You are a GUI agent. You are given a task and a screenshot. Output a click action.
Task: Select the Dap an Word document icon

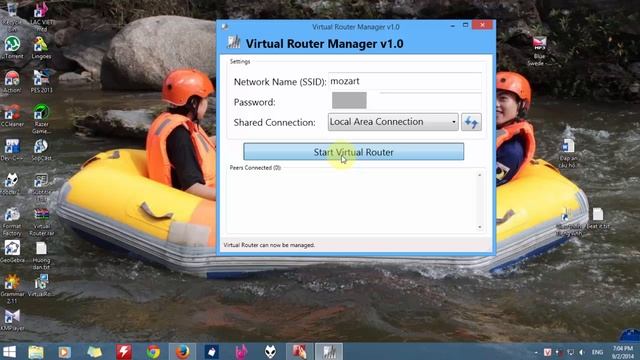point(568,153)
